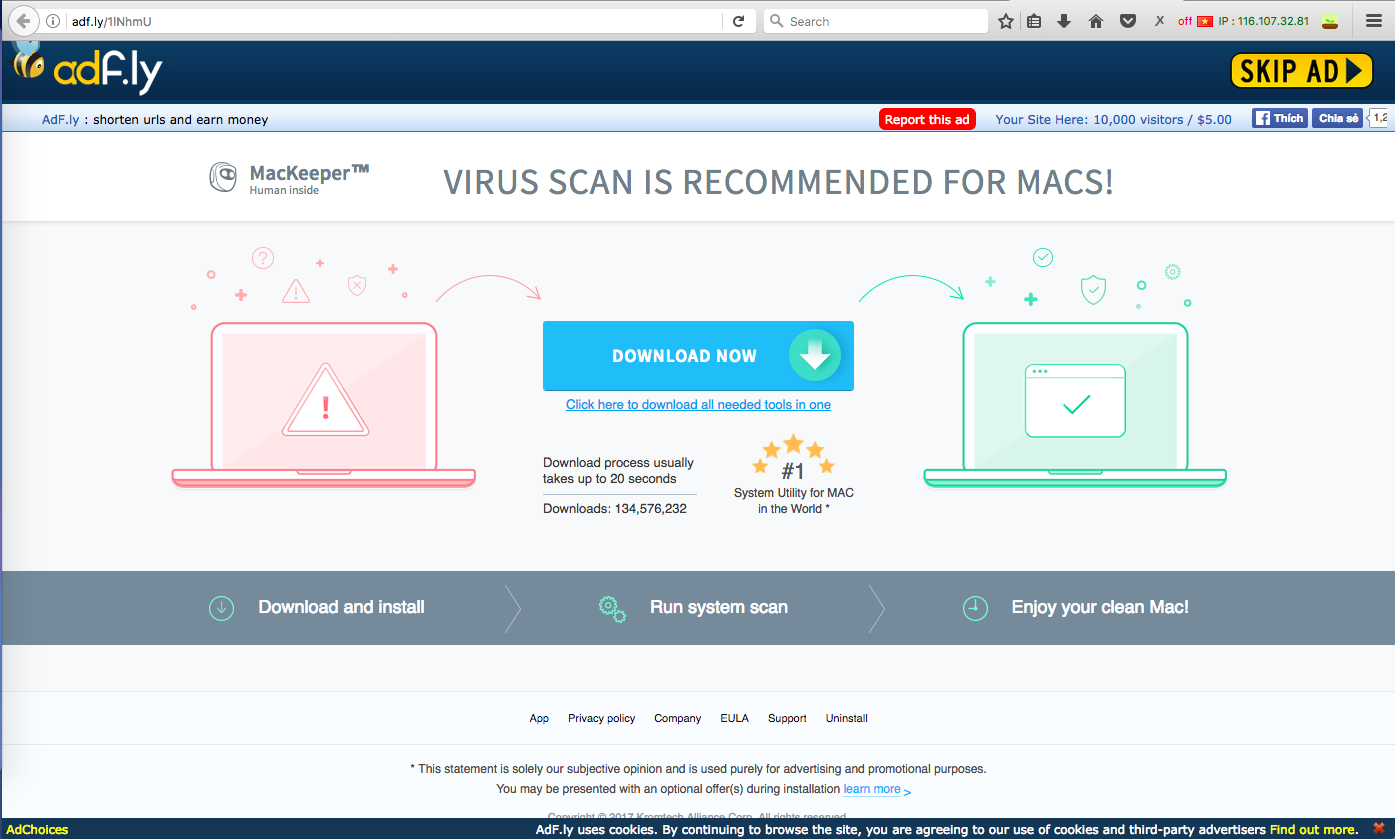Screen dimensions: 1395x839
Task: Open the Privacy policy footer link
Action: [x=602, y=718]
